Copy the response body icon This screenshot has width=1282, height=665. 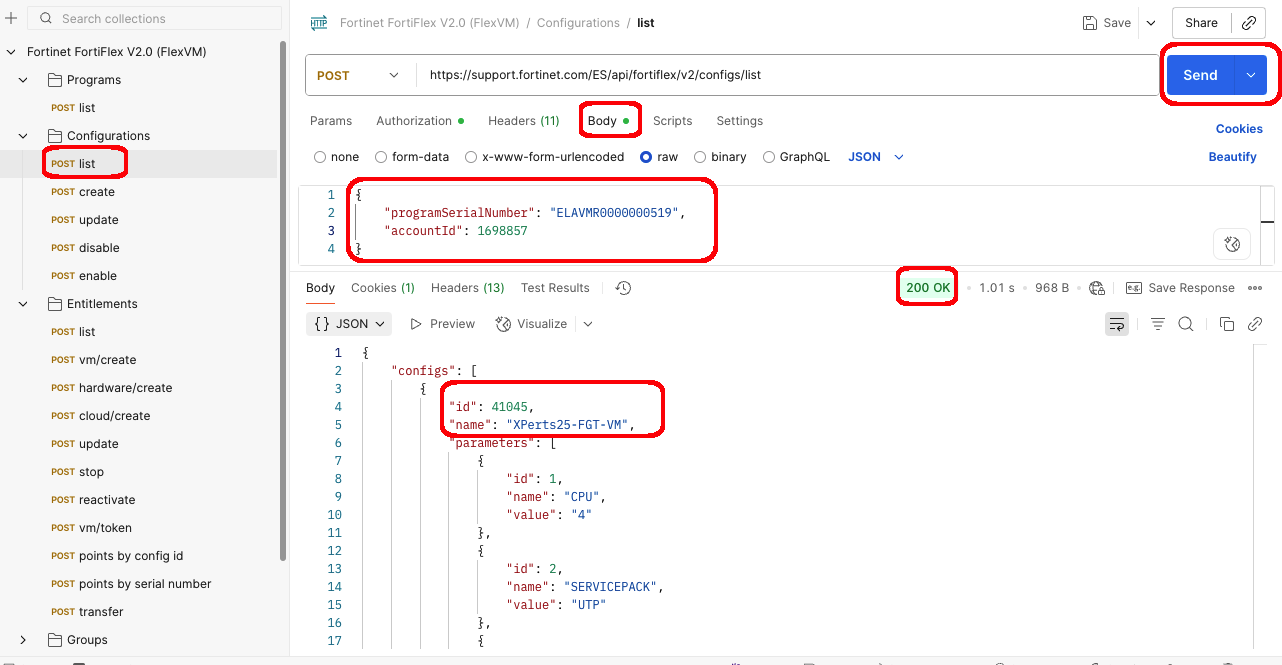point(1227,324)
